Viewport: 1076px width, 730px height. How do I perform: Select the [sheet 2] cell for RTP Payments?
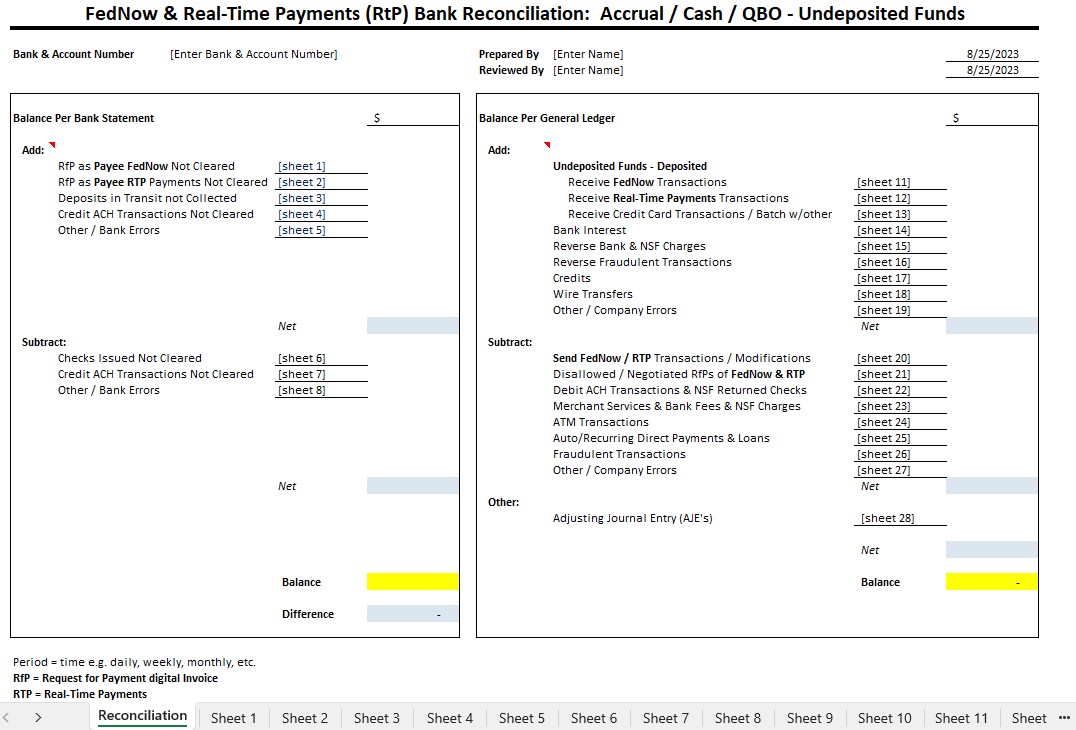tap(321, 182)
